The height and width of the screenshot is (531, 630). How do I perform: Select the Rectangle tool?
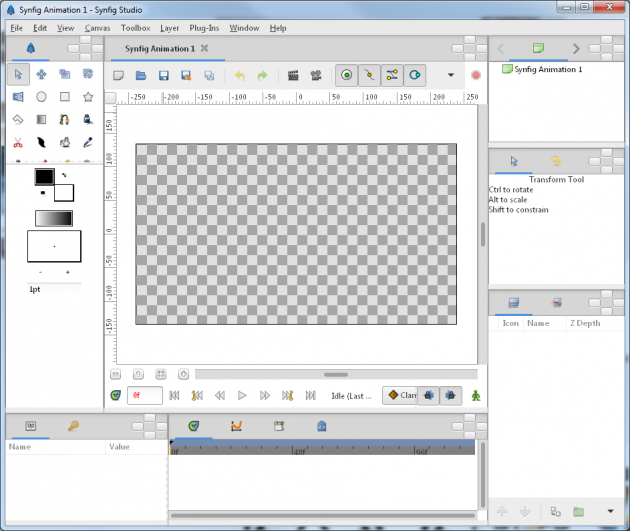pos(65,97)
